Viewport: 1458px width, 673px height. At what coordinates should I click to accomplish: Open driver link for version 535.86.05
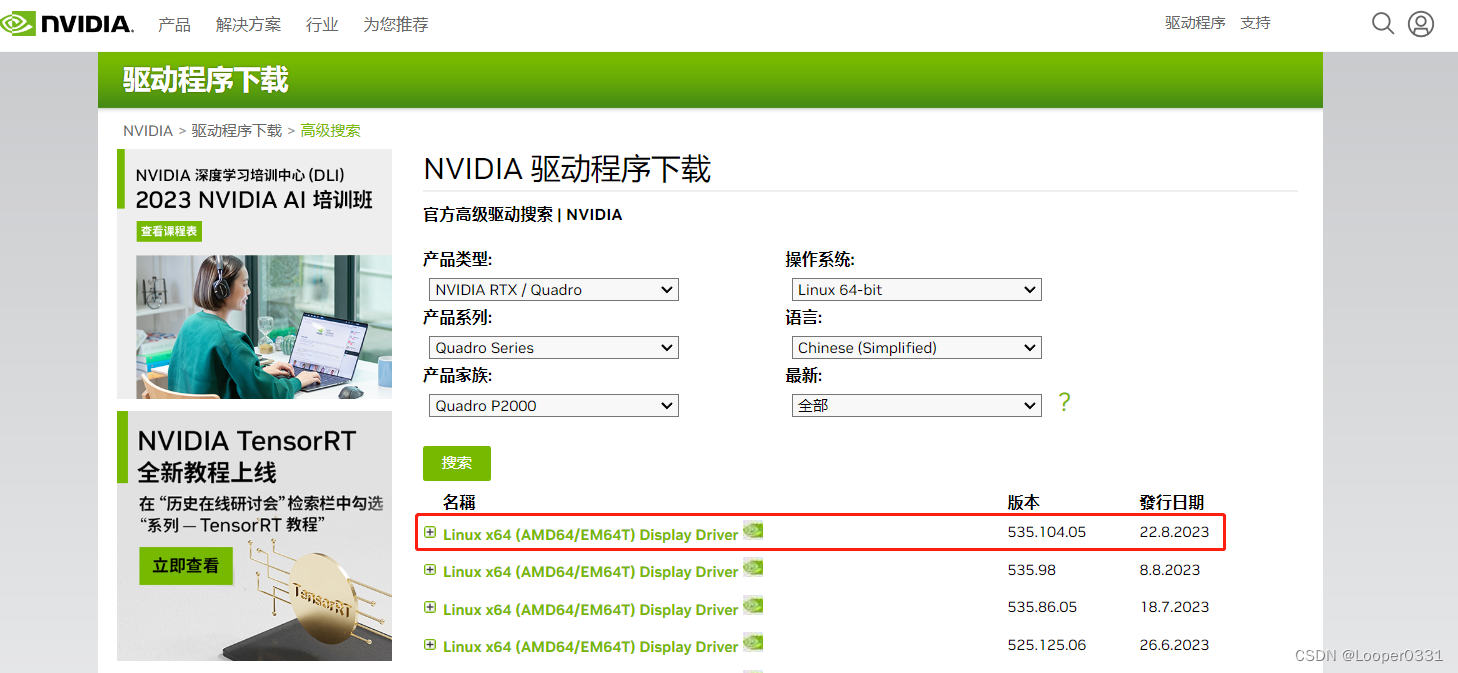coord(590,609)
